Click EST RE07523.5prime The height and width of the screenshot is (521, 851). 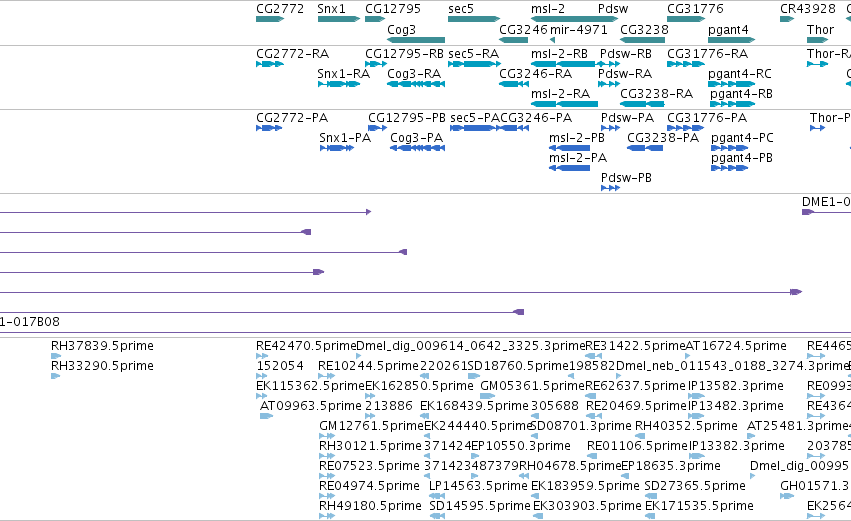(369, 466)
